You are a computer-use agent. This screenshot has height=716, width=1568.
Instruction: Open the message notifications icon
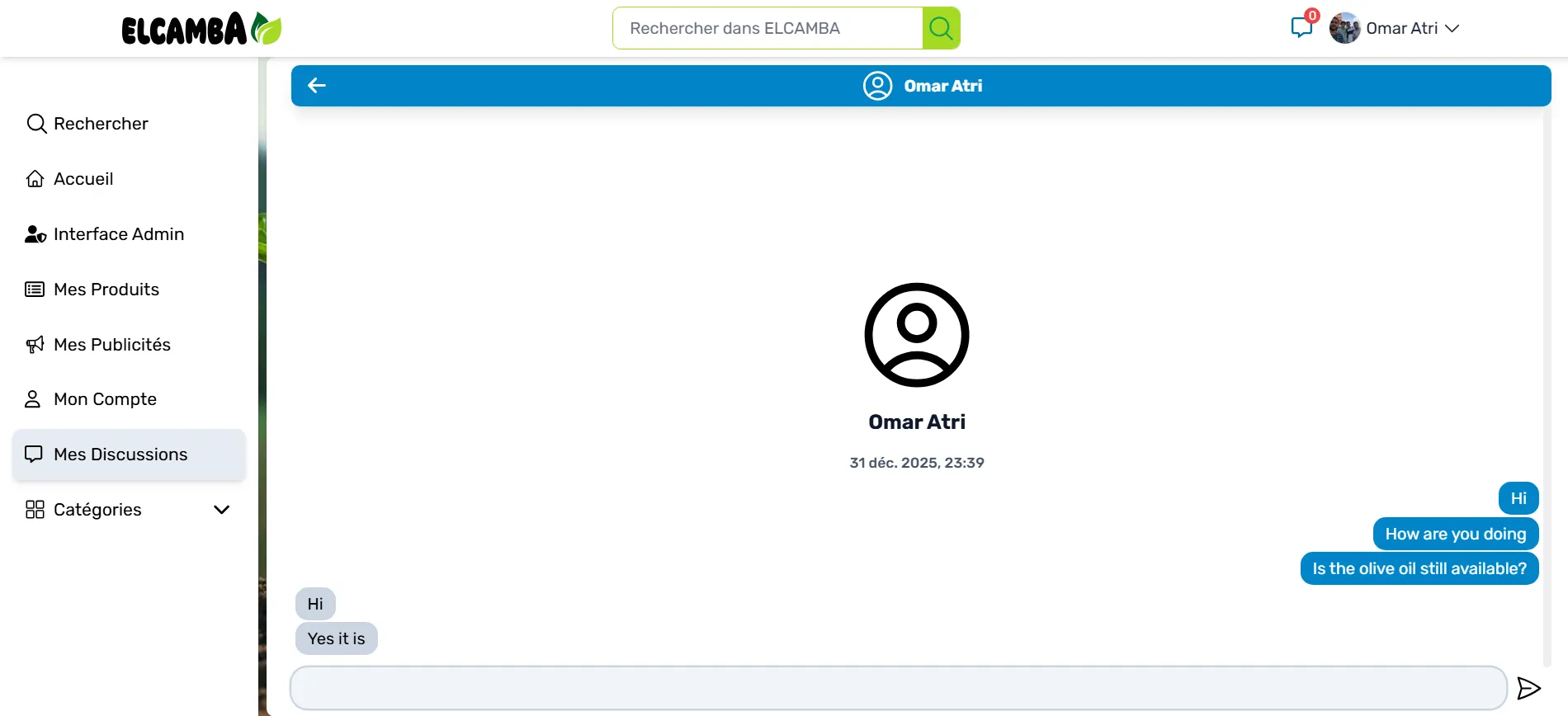pos(1302,26)
